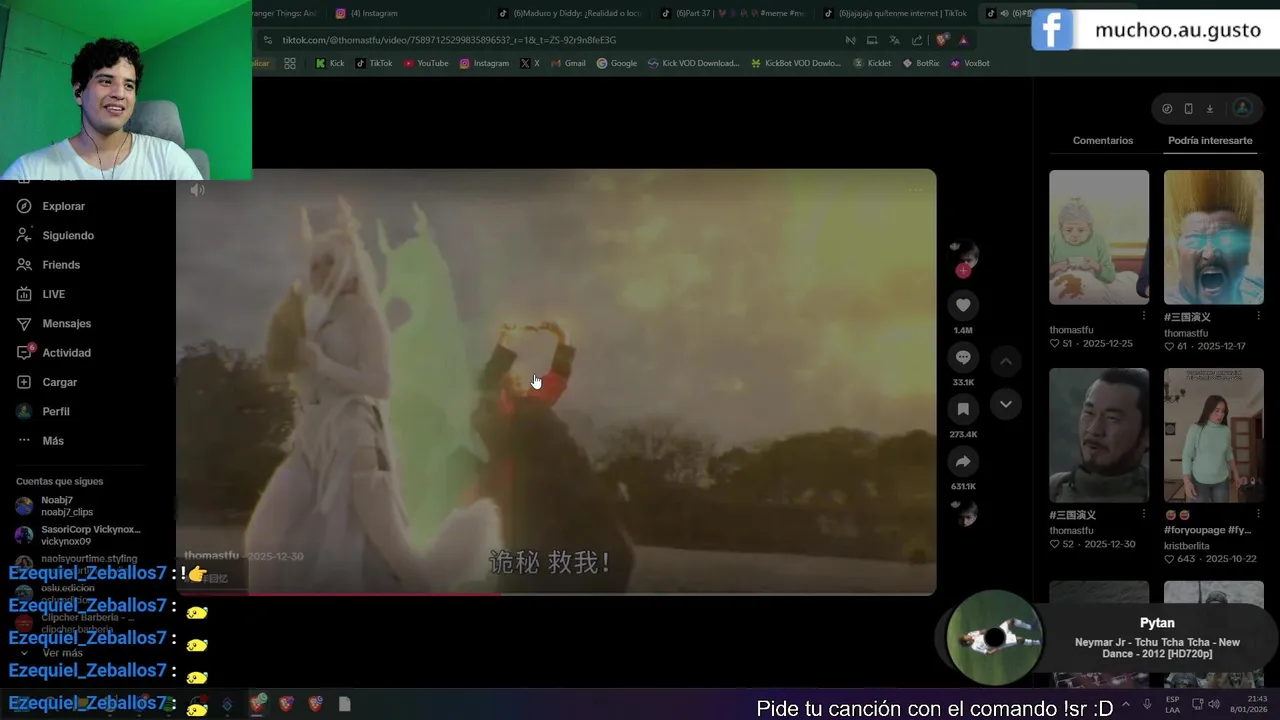Viewport: 1280px width, 720px height.
Task: Open options for video dated 2025-12-30
Action: pyautogui.click(x=1144, y=514)
